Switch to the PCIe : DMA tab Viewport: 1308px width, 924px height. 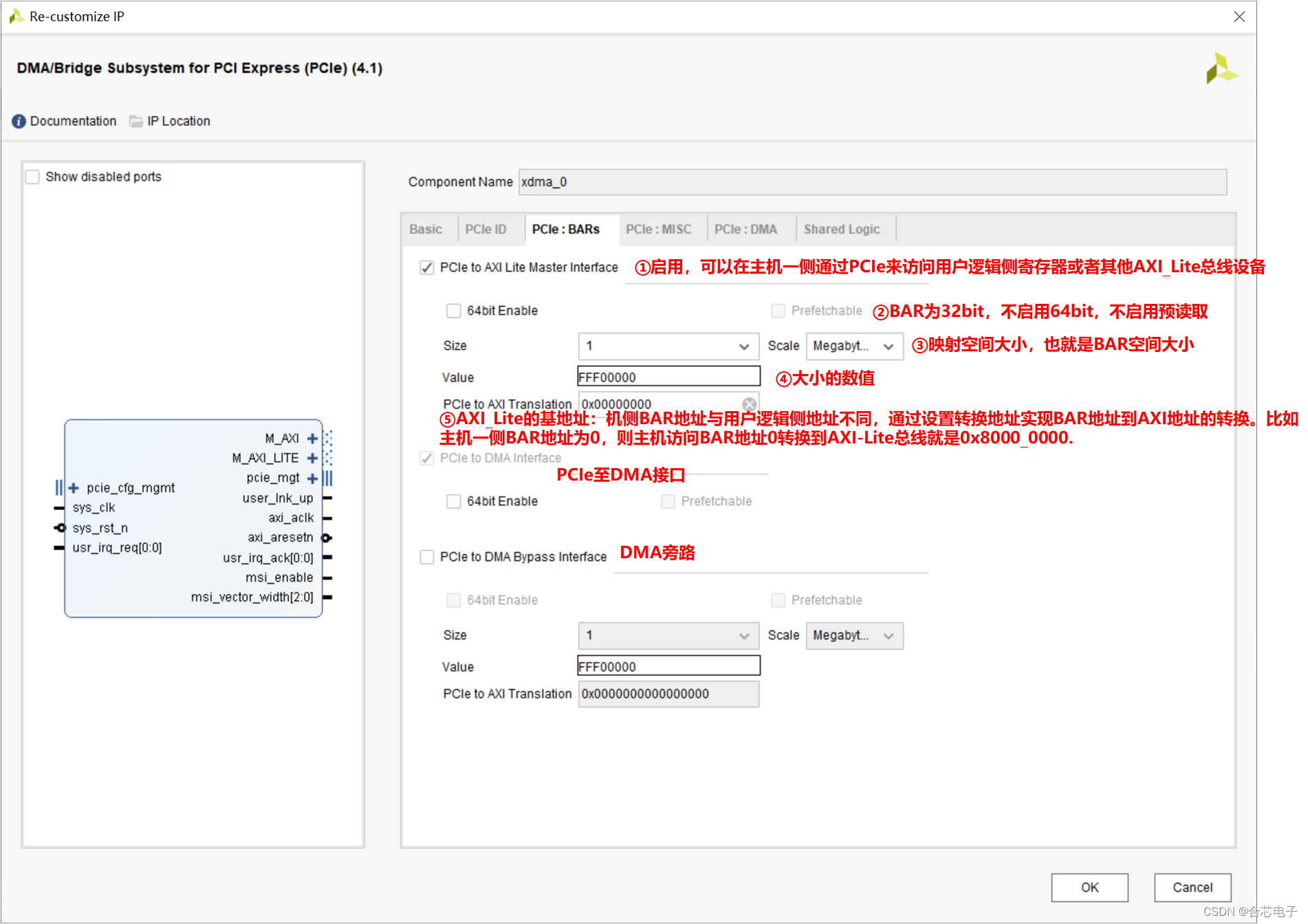(x=745, y=229)
